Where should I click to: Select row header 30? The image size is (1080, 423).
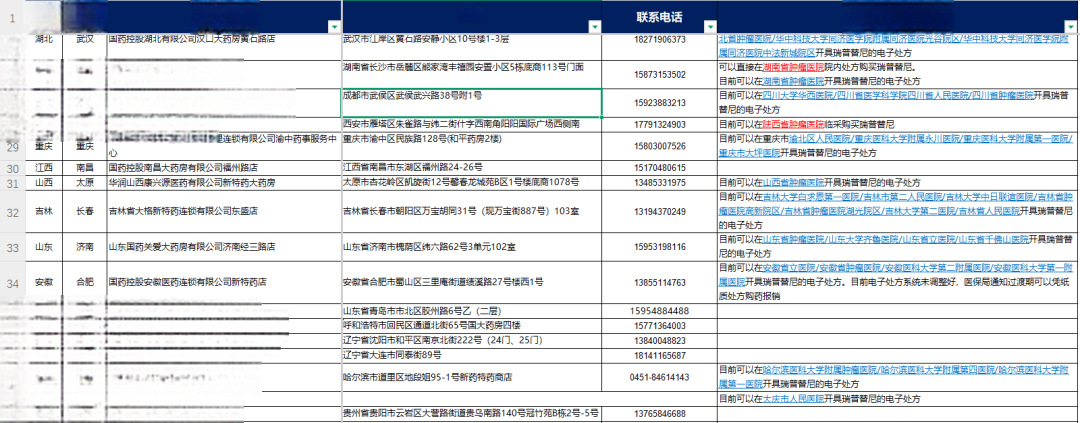coord(12,168)
